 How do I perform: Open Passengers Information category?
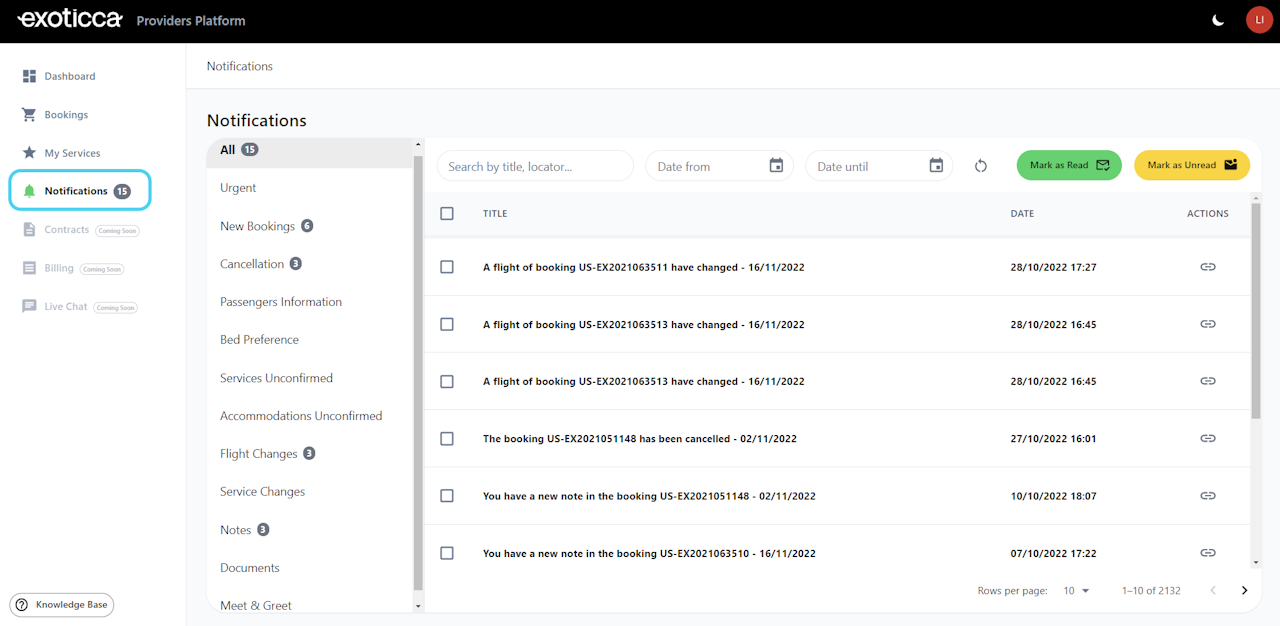click(x=310, y=302)
